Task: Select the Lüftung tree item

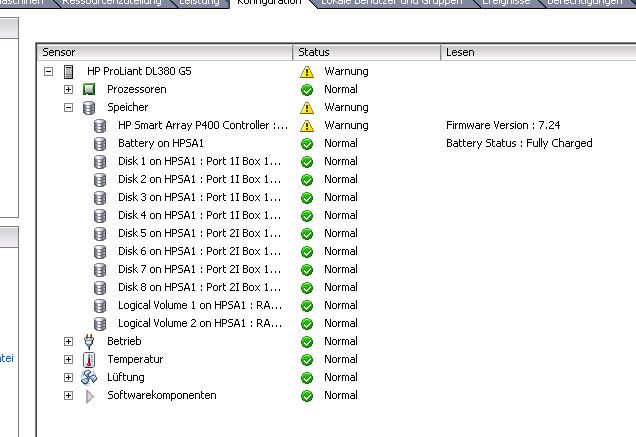Action: coord(126,377)
